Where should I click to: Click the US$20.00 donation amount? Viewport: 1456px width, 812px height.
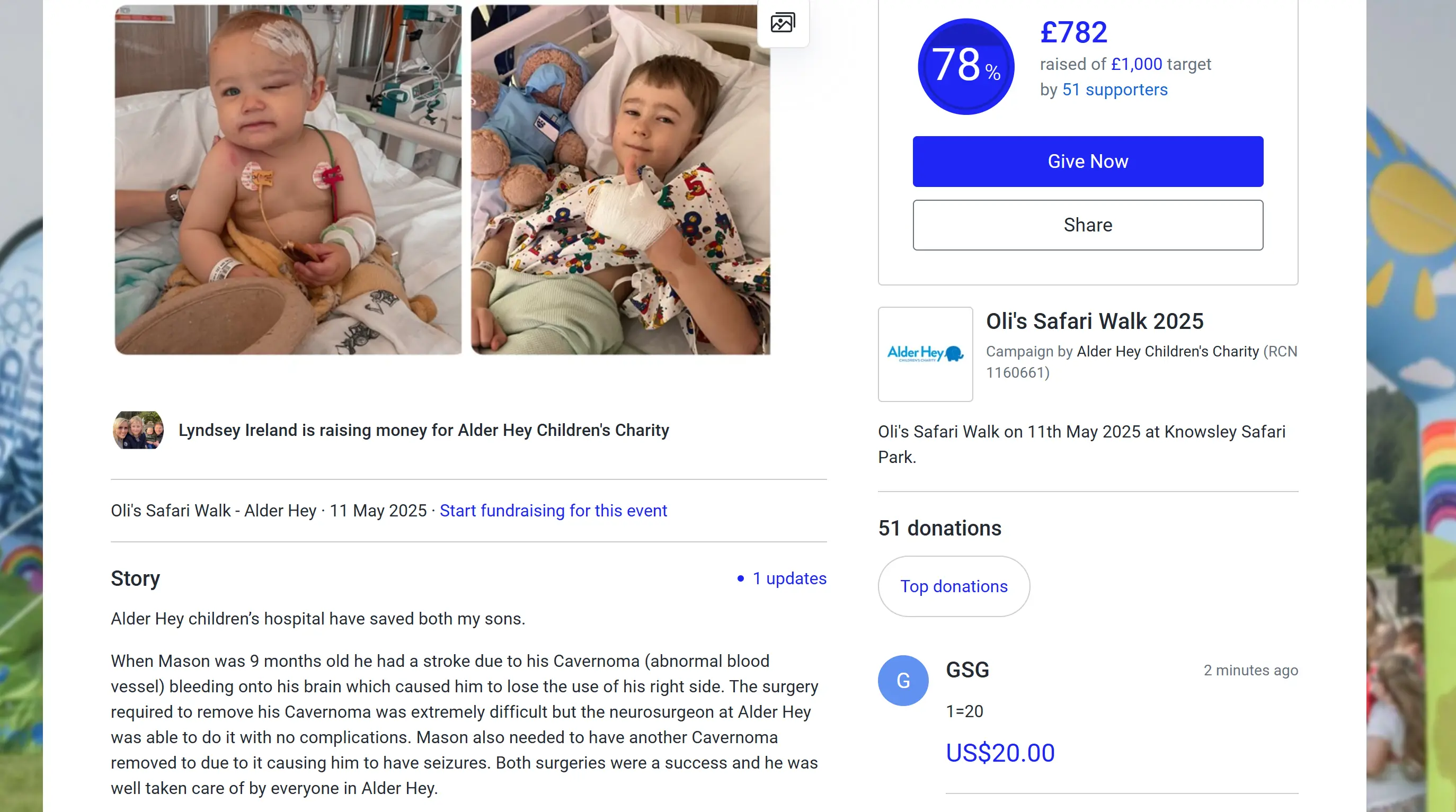click(x=1000, y=752)
